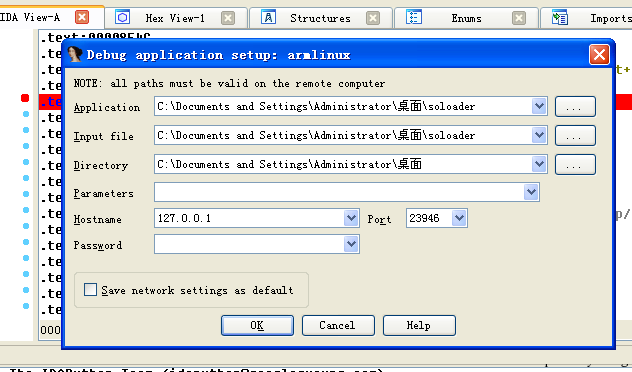Close the Enums tab
The image size is (632, 372).
click(519, 18)
